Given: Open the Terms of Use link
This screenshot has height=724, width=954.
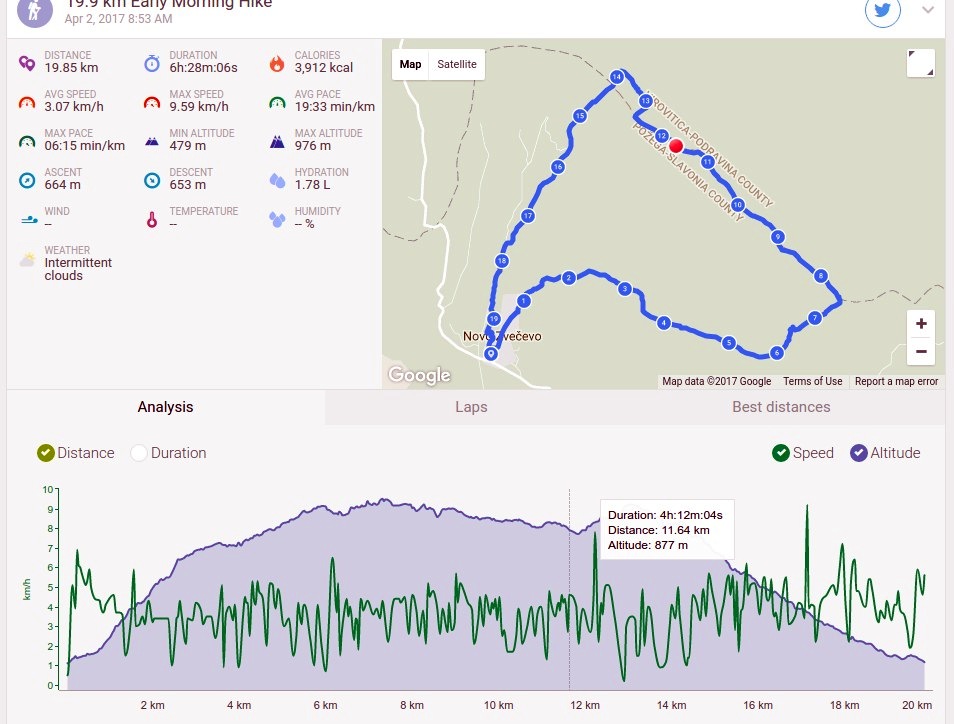Looking at the screenshot, I should [x=813, y=381].
